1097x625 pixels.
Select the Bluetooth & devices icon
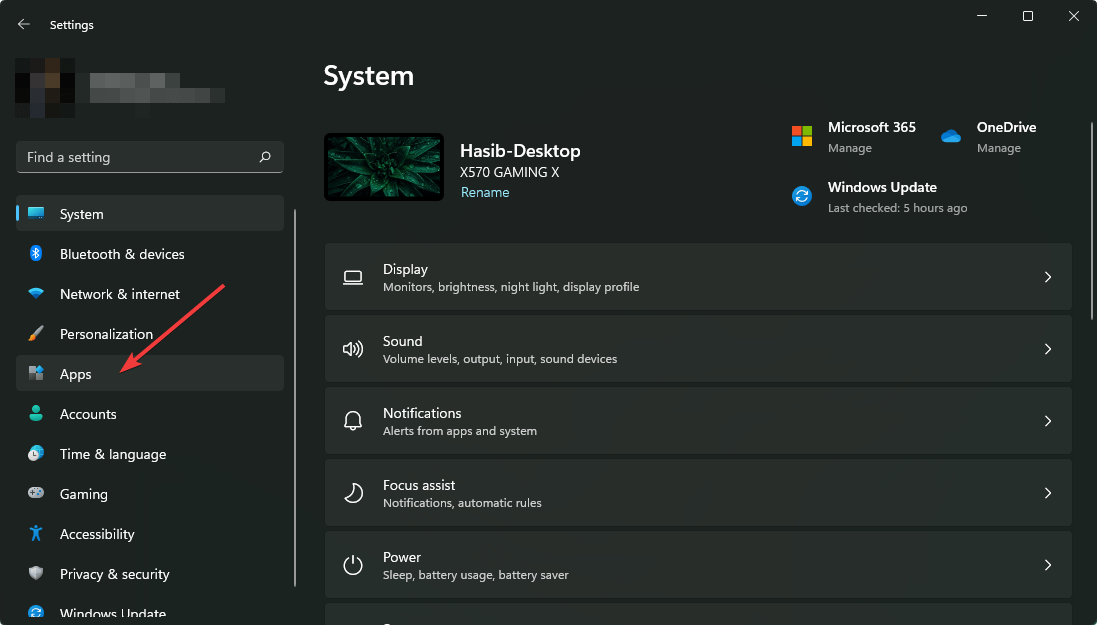point(36,254)
